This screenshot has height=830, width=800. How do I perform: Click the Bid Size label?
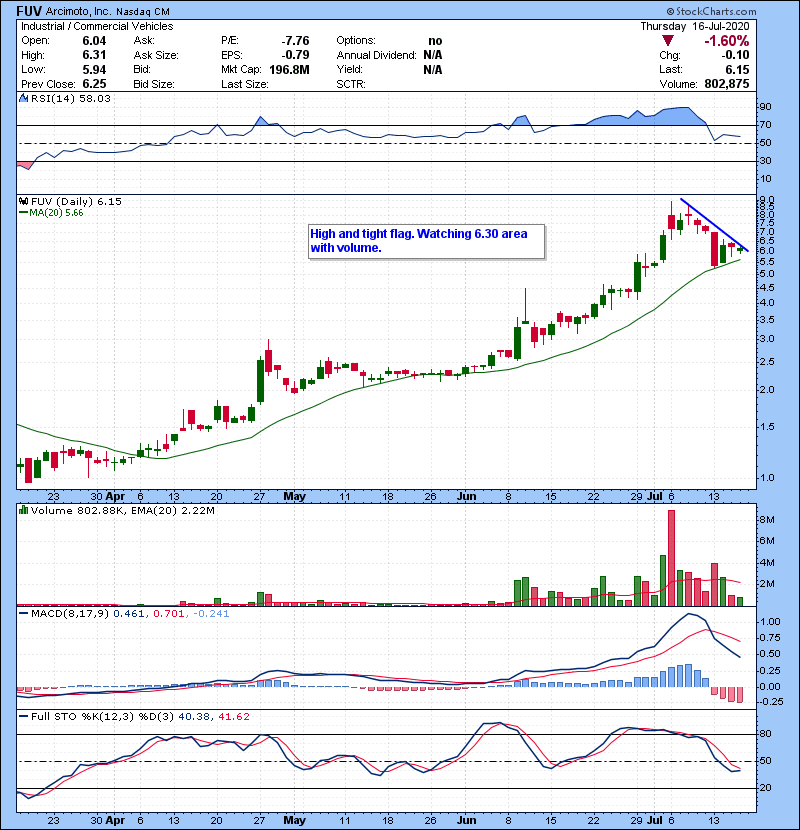154,84
